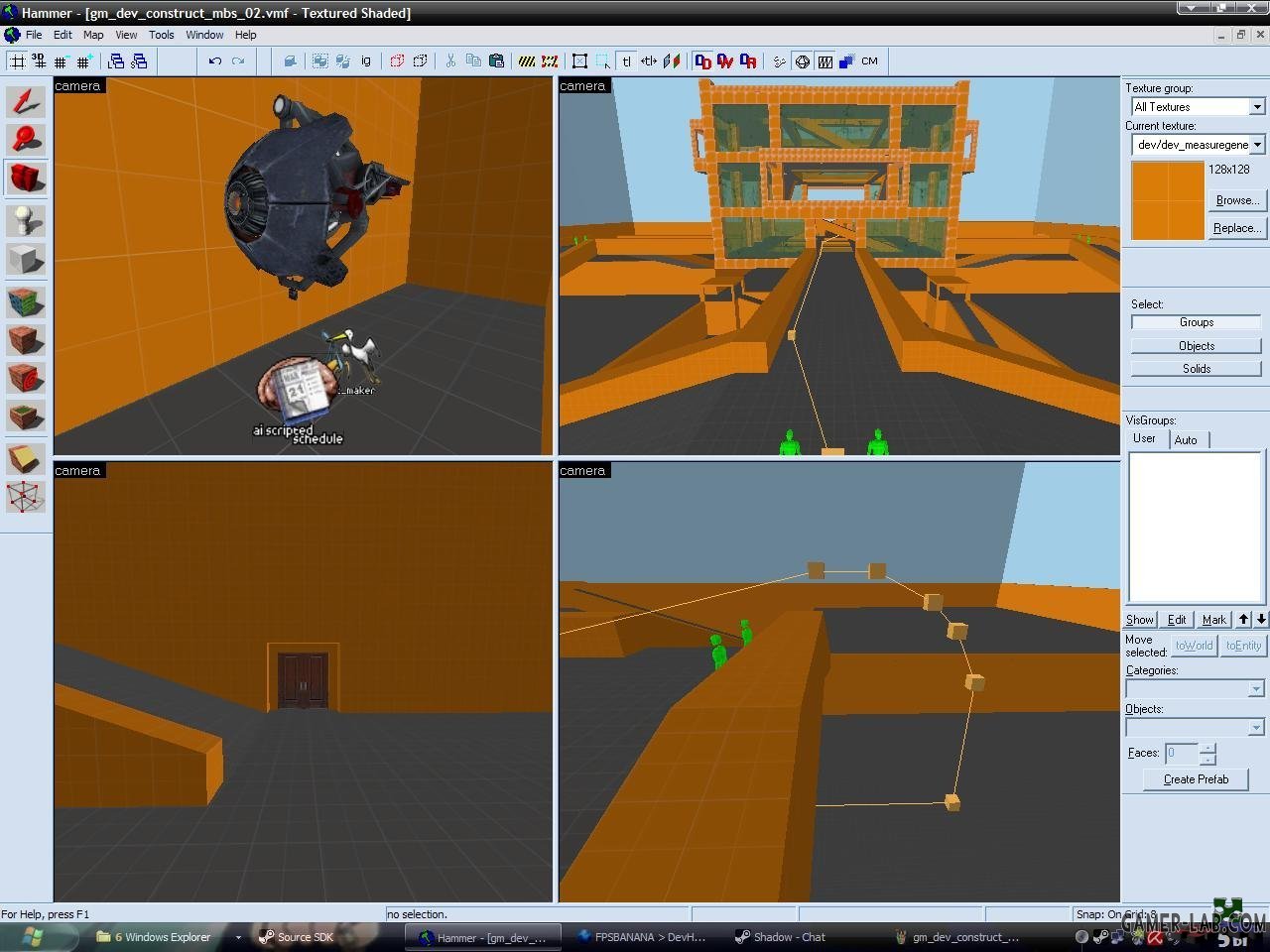Select the Apply Decals tool
This screenshot has width=1270, height=952.
coord(26,378)
